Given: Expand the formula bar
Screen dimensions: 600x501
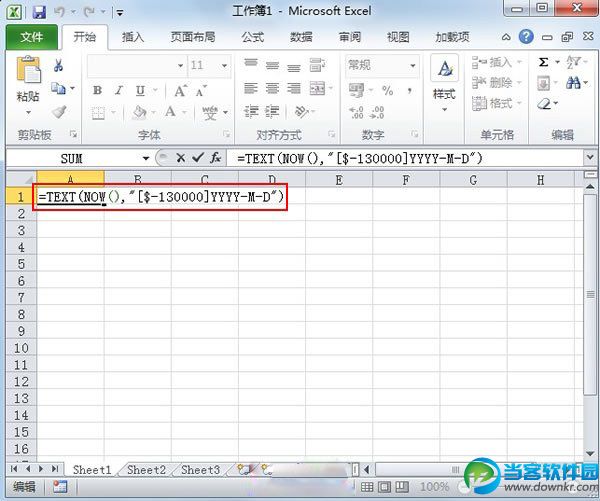Looking at the screenshot, I should 590,157.
